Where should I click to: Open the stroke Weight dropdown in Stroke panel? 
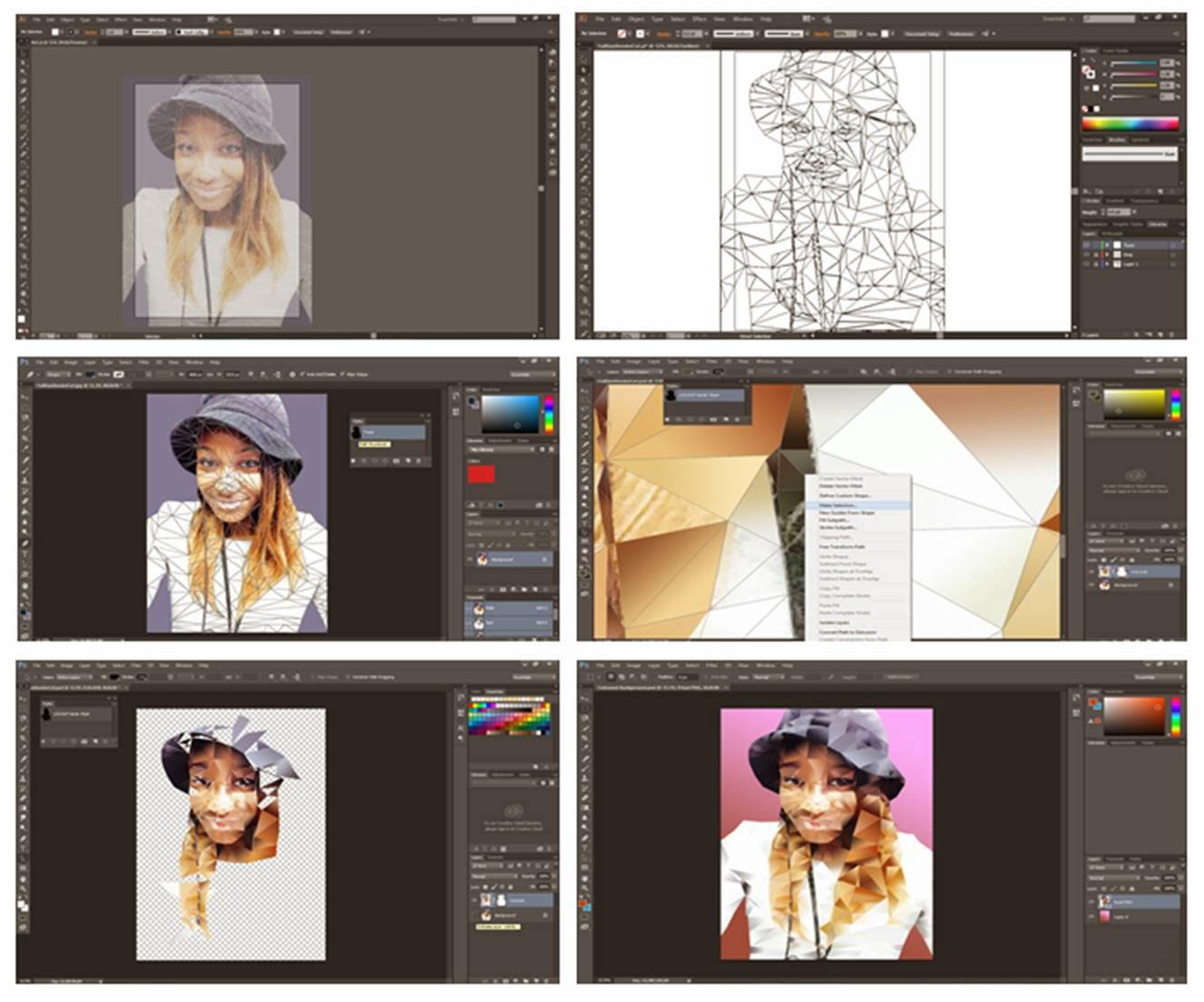click(x=1118, y=211)
